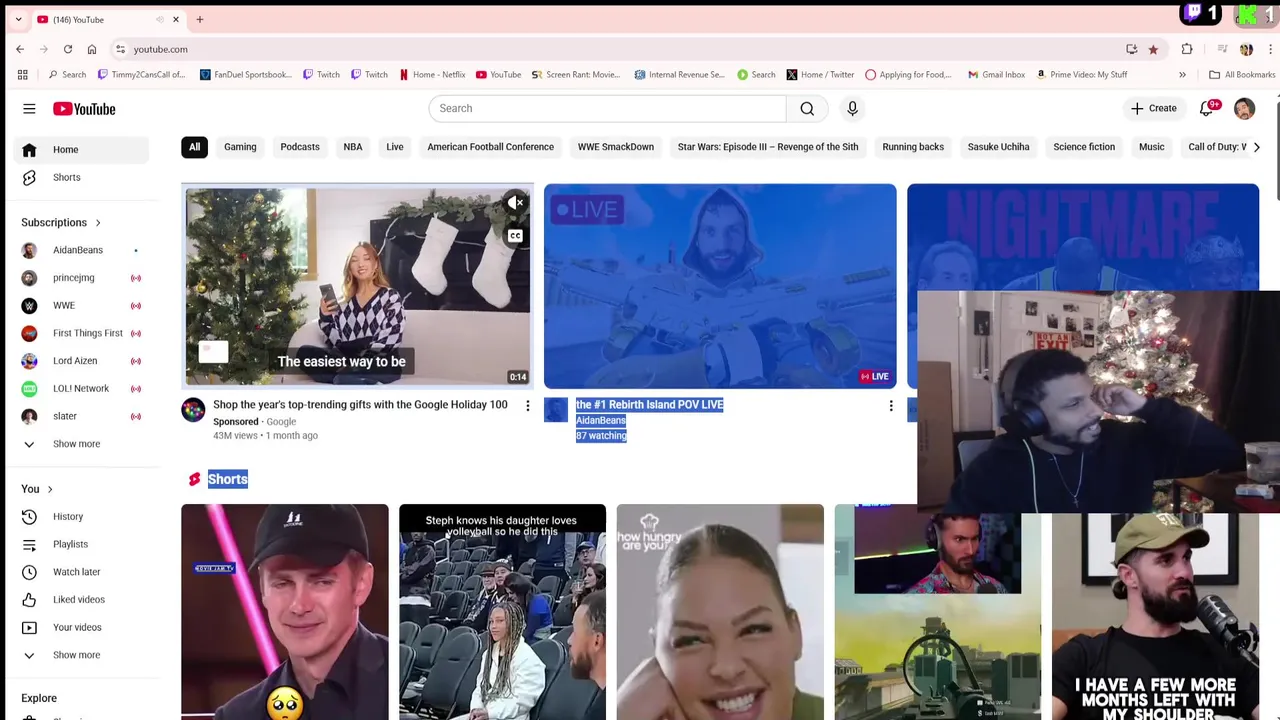This screenshot has width=1280, height=720.
Task: Open options for Rebirth Island live video
Action: click(x=891, y=406)
